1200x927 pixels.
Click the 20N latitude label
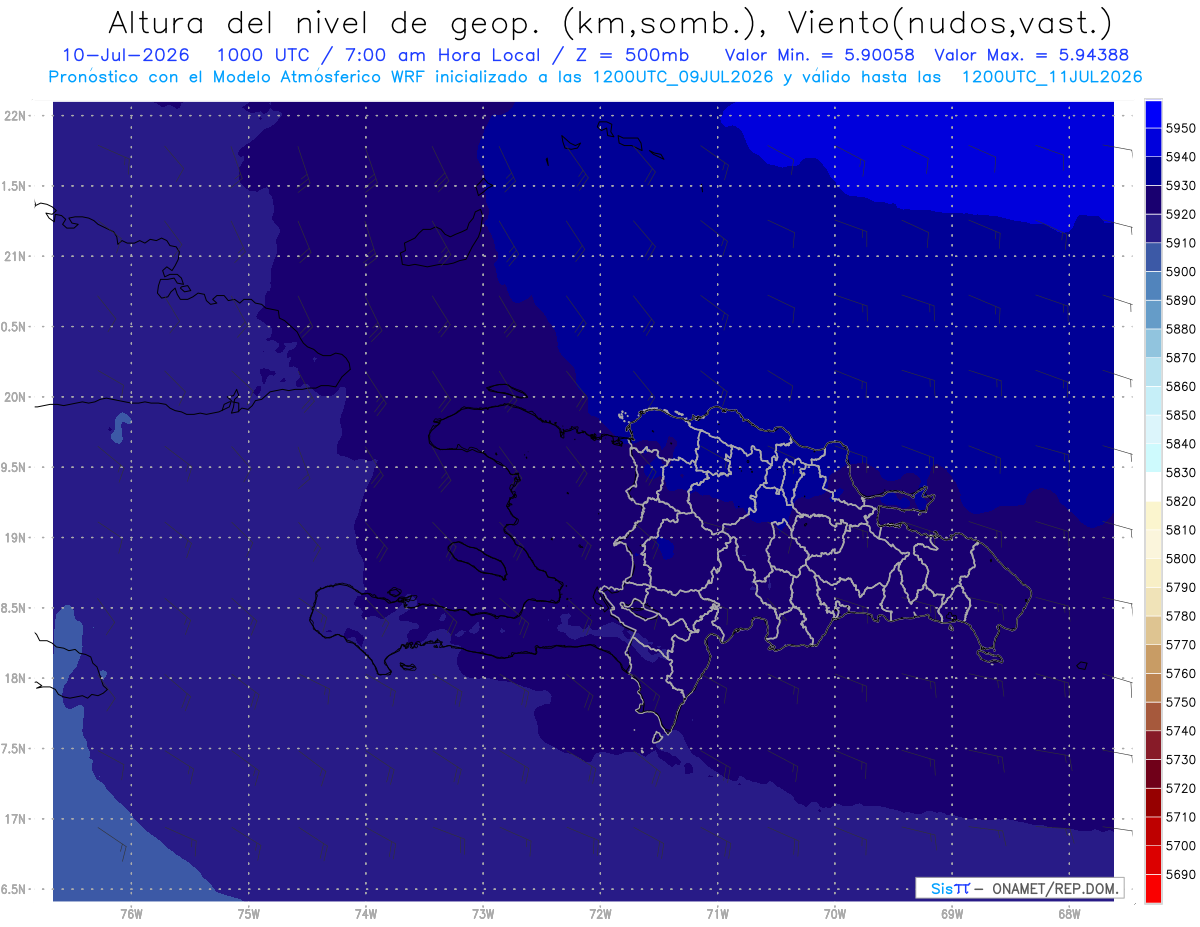14,397
